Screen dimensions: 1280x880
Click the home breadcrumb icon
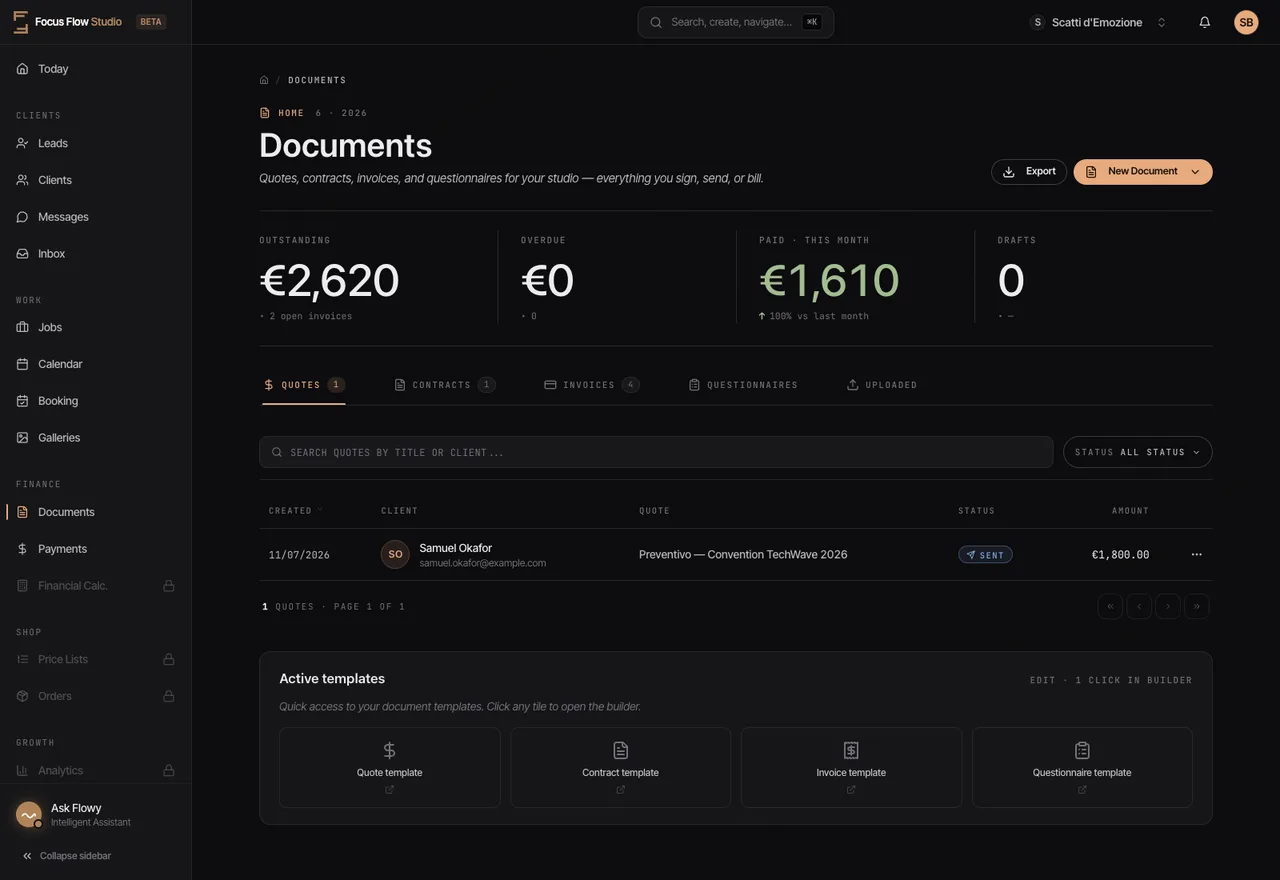pyautogui.click(x=264, y=80)
